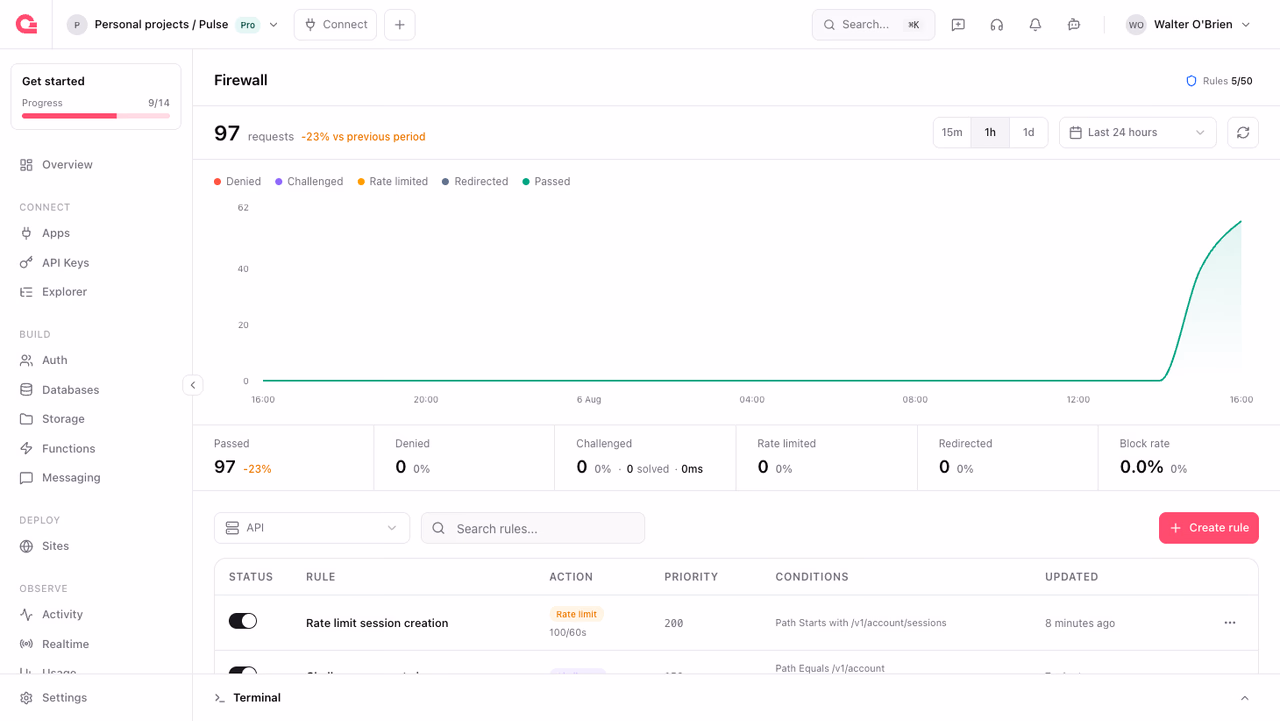The height and width of the screenshot is (721, 1280).
Task: Open the assistant bot icon
Action: click(1074, 24)
